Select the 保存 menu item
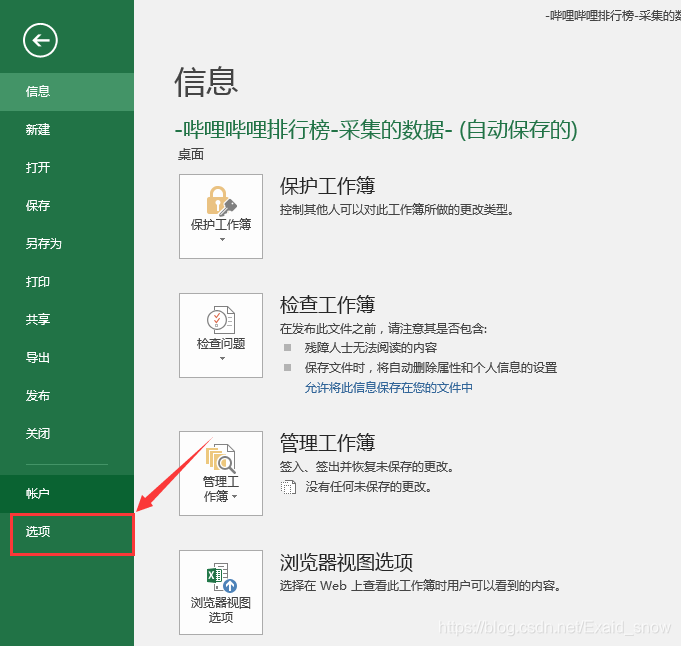The width and height of the screenshot is (681, 646). click(x=67, y=205)
